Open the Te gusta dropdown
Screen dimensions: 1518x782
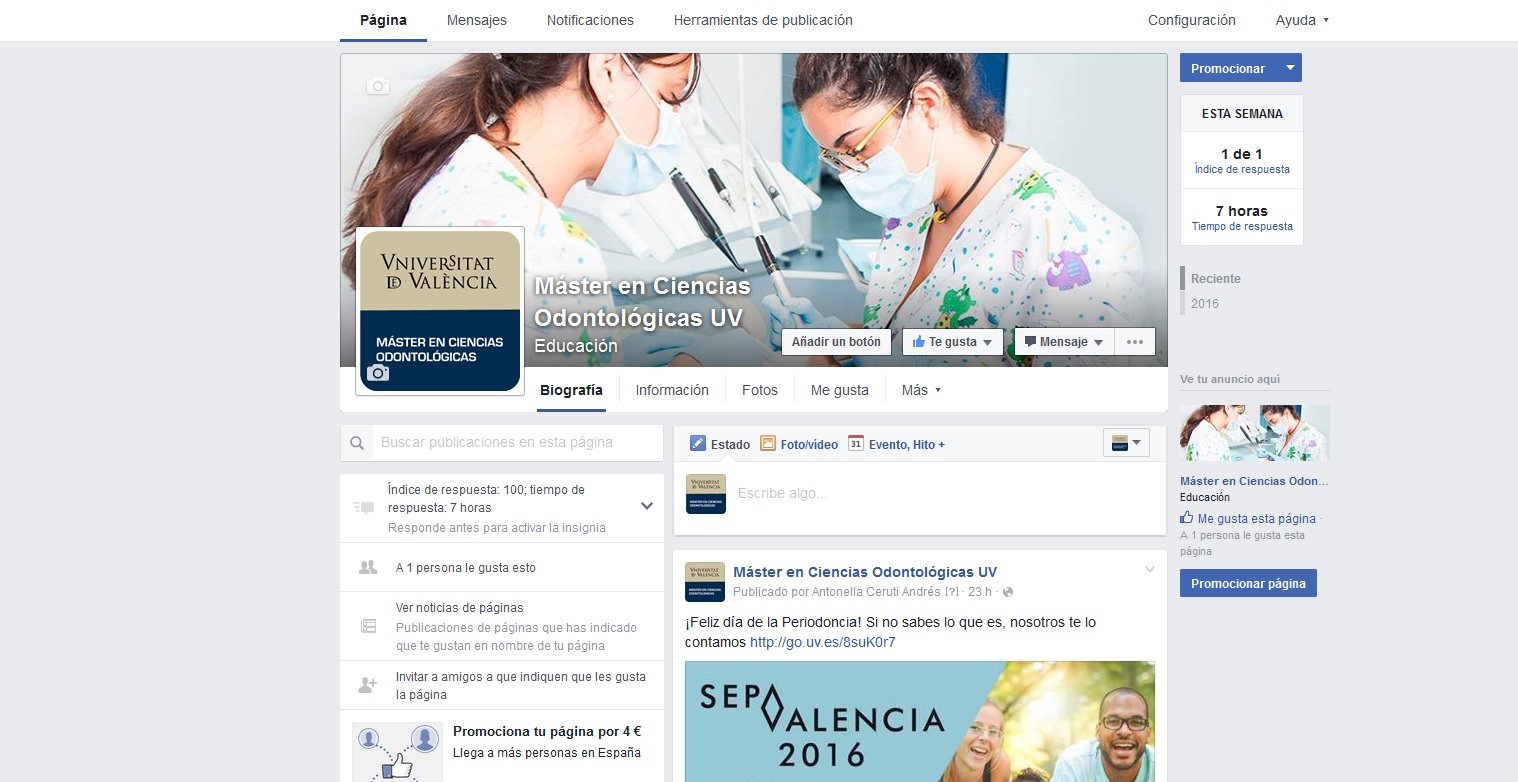click(951, 341)
